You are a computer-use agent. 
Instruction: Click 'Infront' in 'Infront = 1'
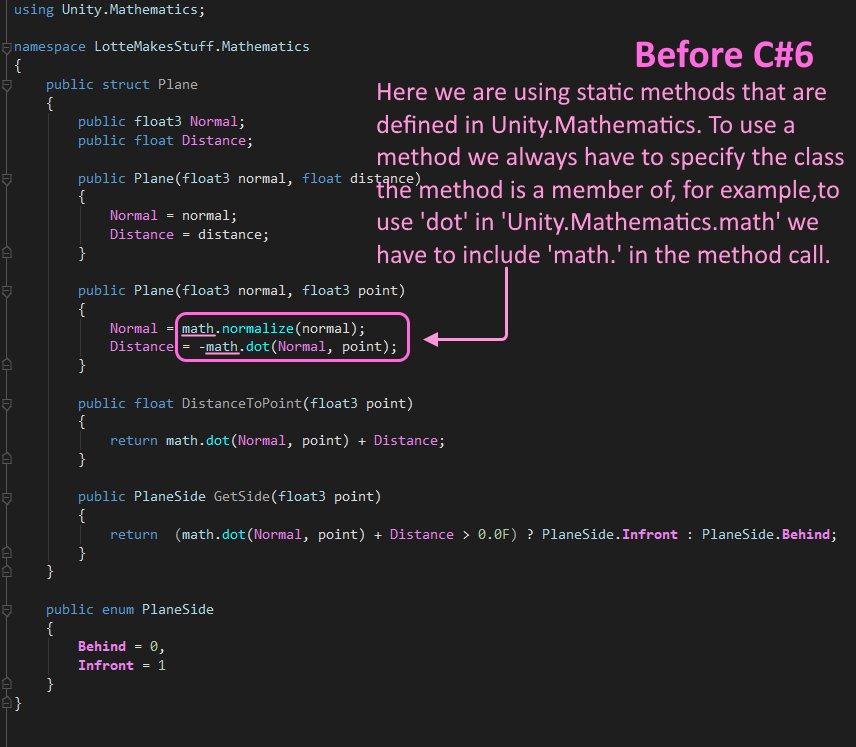tap(106, 666)
